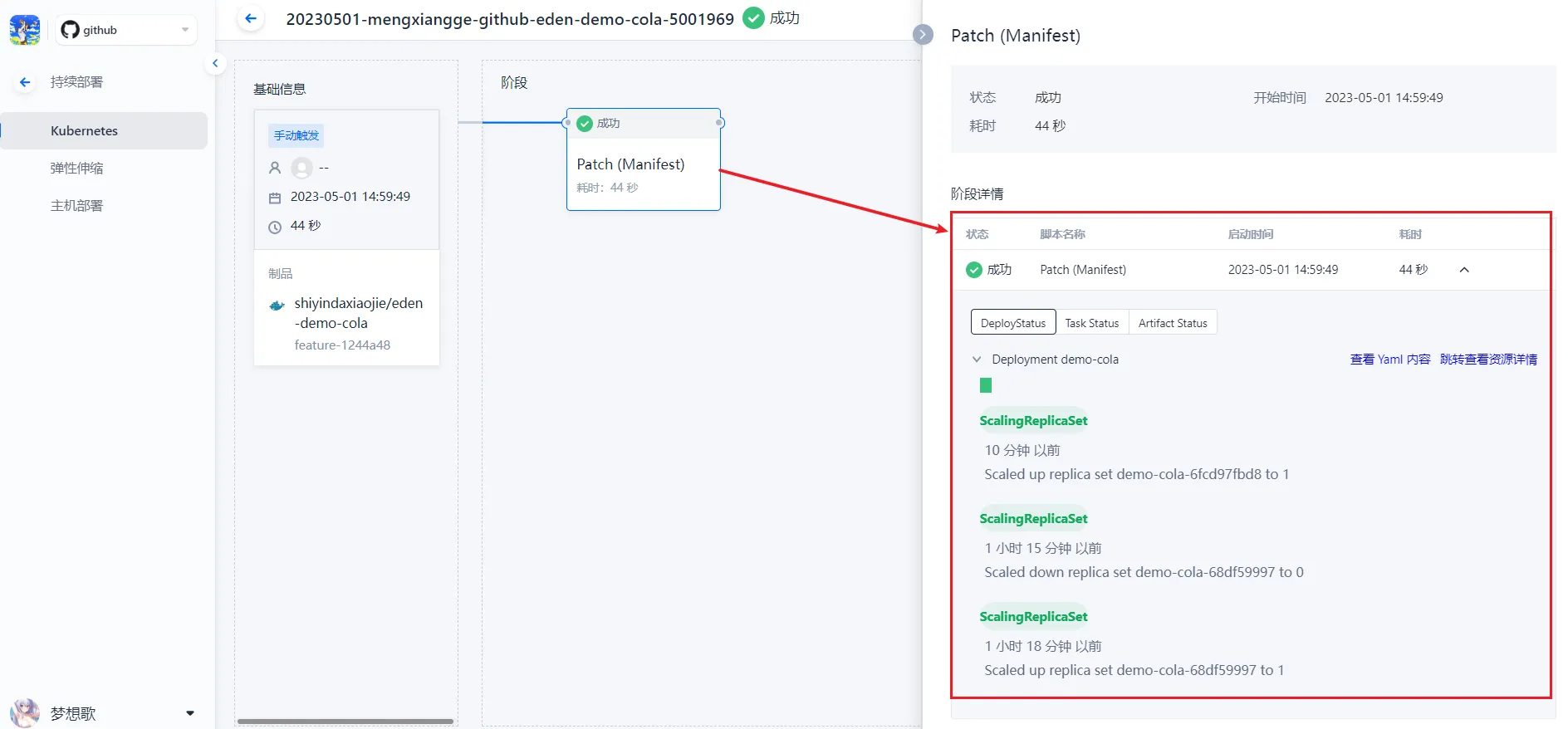Image resolution: width=1568 pixels, height=729 pixels.
Task: Collapse the left sidebar chevron
Action: tap(215, 63)
